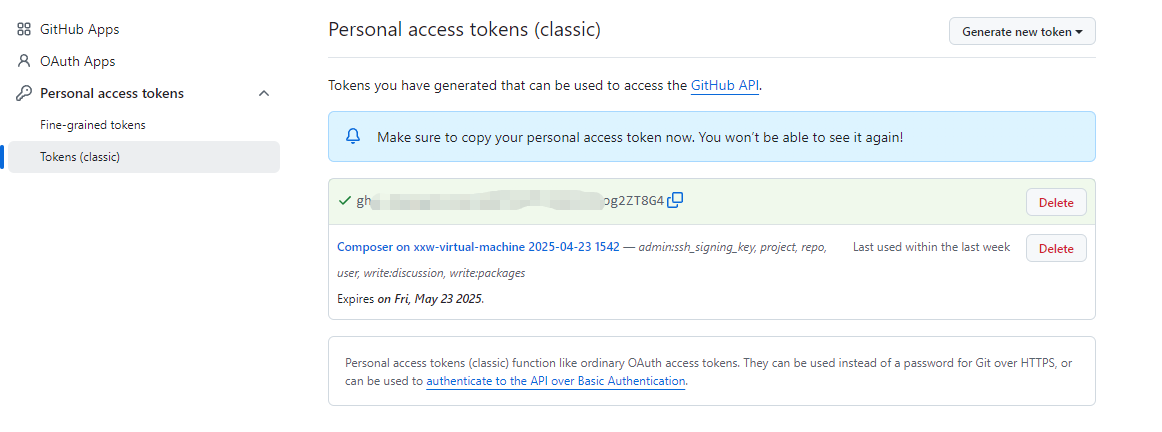The image size is (1162, 432).
Task: Click the green checkmark next to token
Action: tap(344, 201)
